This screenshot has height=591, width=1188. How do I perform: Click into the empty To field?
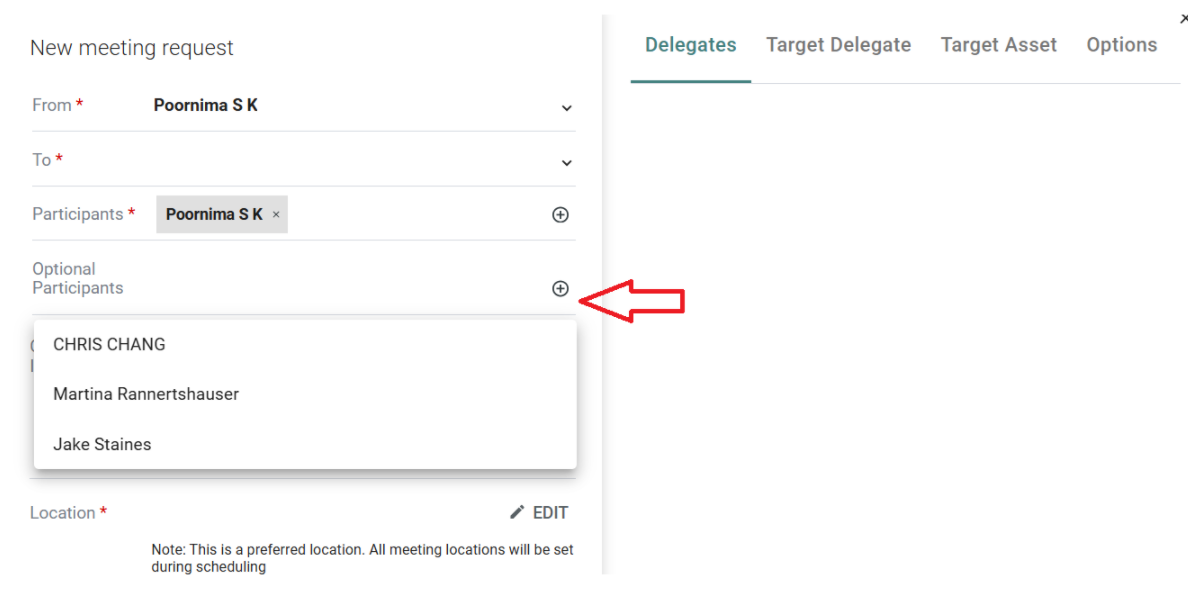(340, 161)
